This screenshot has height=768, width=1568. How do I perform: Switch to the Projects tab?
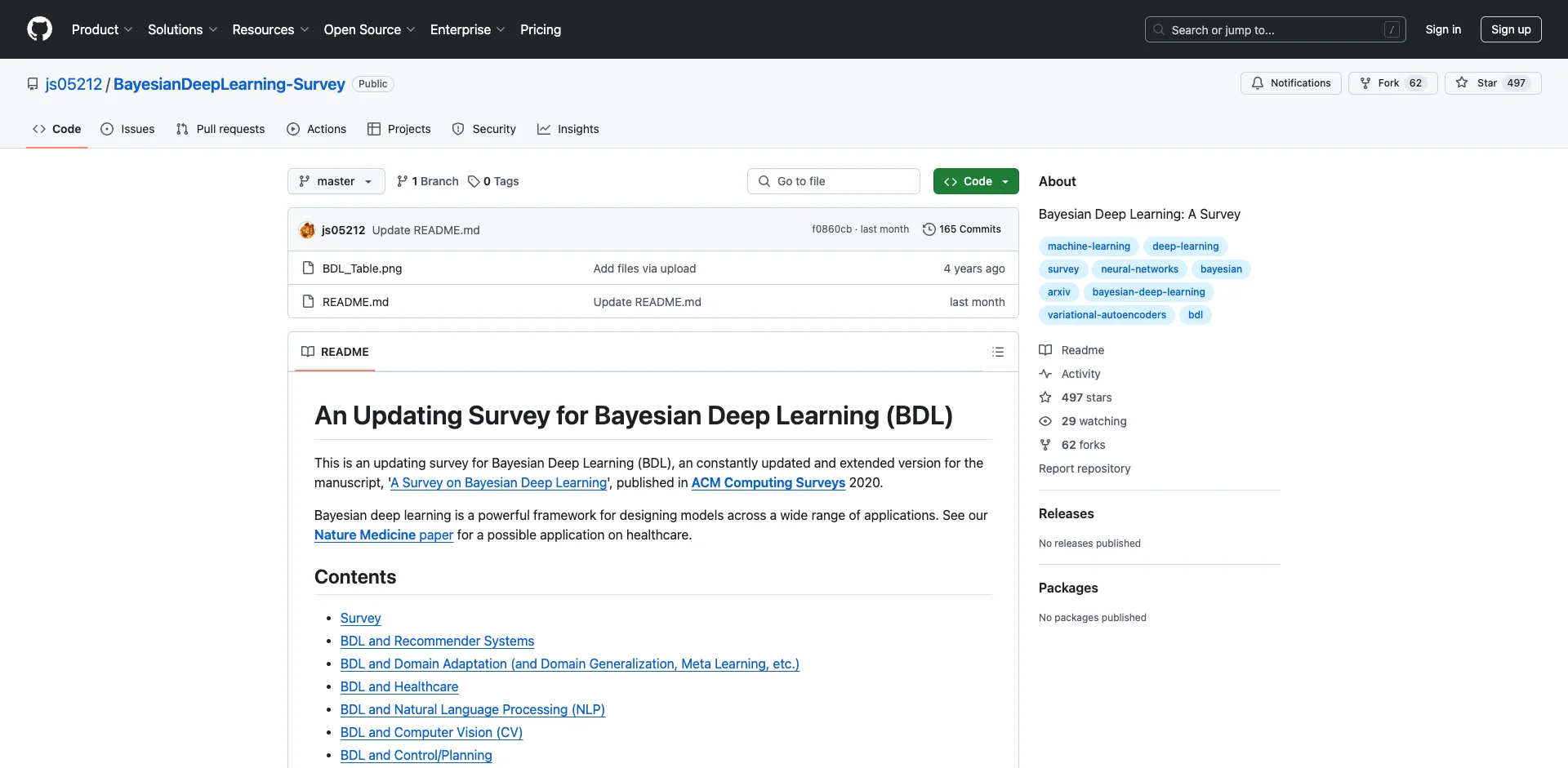pos(399,129)
